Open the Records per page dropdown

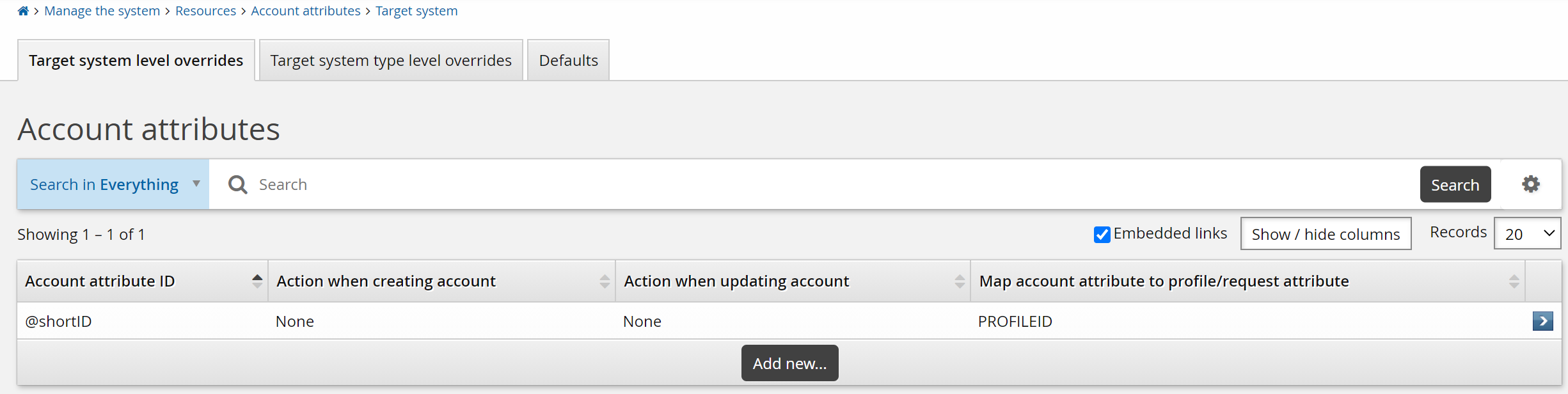tap(1527, 234)
